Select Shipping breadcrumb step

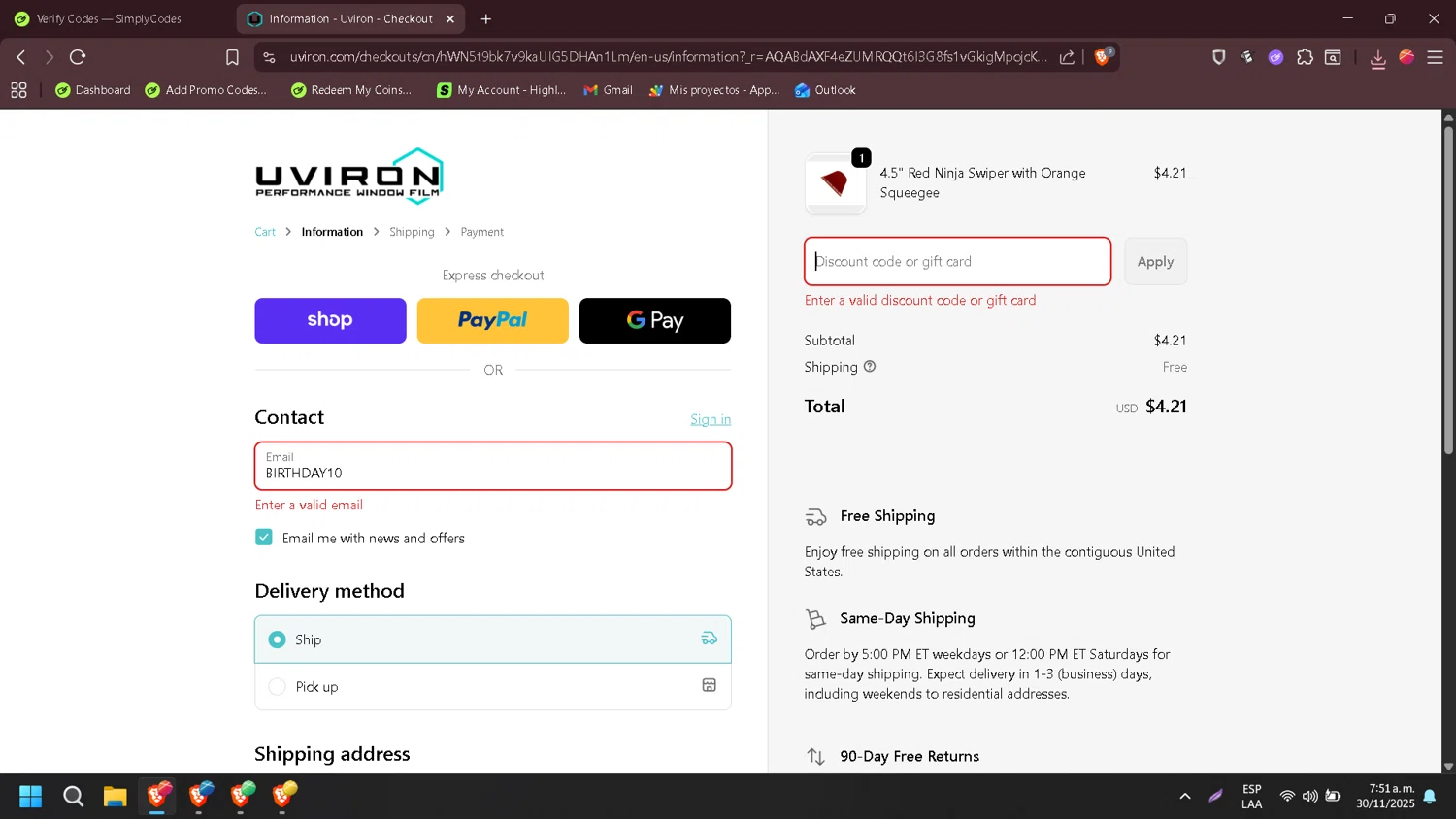pyautogui.click(x=412, y=232)
